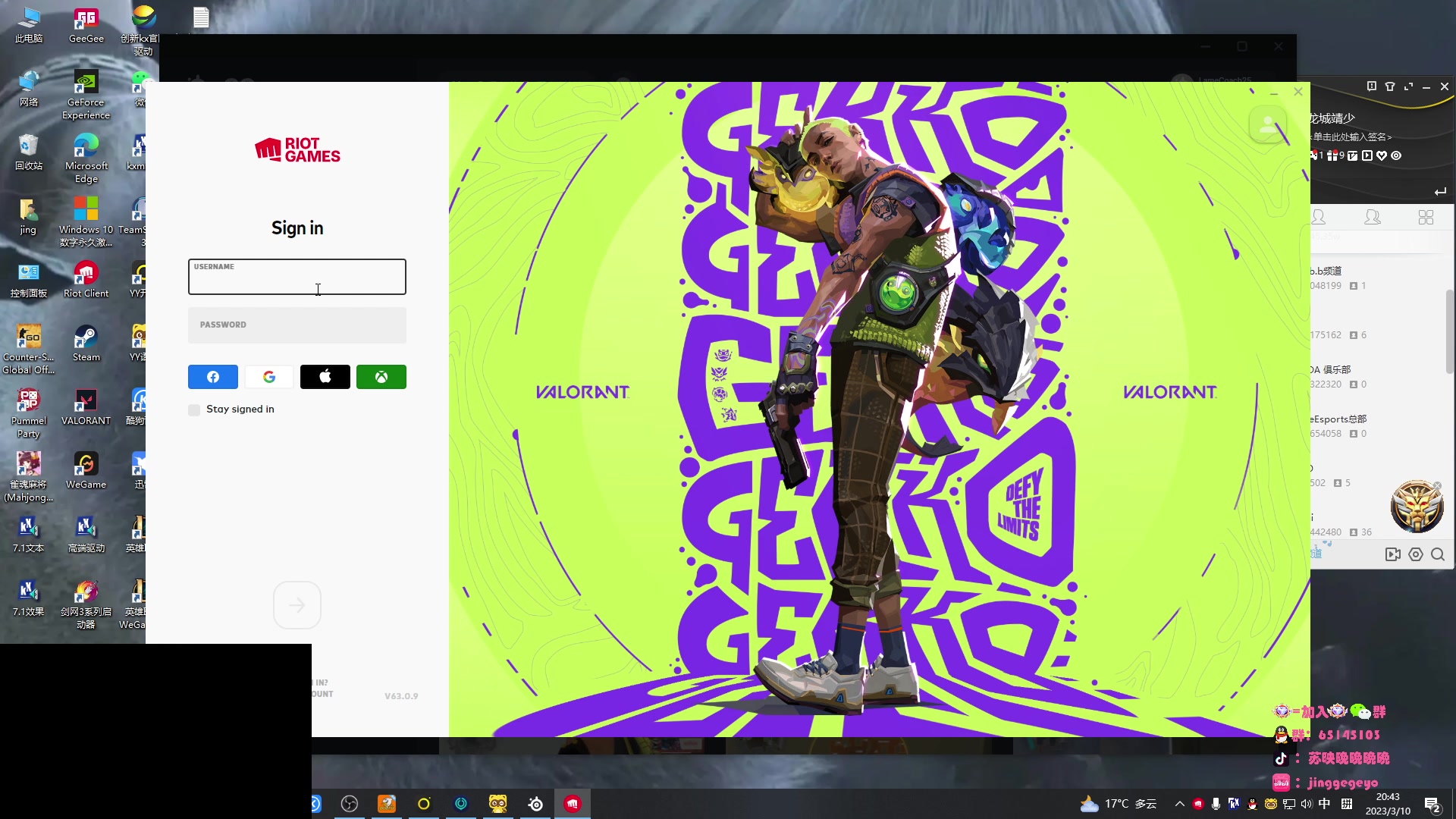This screenshot has height=819, width=1456.
Task: Sign in with Facebook
Action: [x=213, y=377]
